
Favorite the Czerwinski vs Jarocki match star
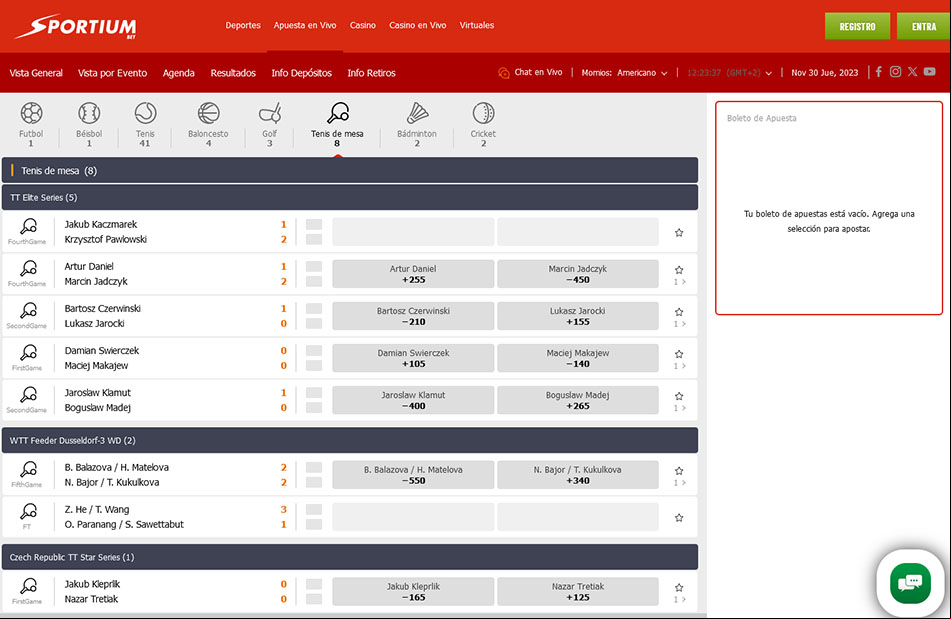point(679,312)
